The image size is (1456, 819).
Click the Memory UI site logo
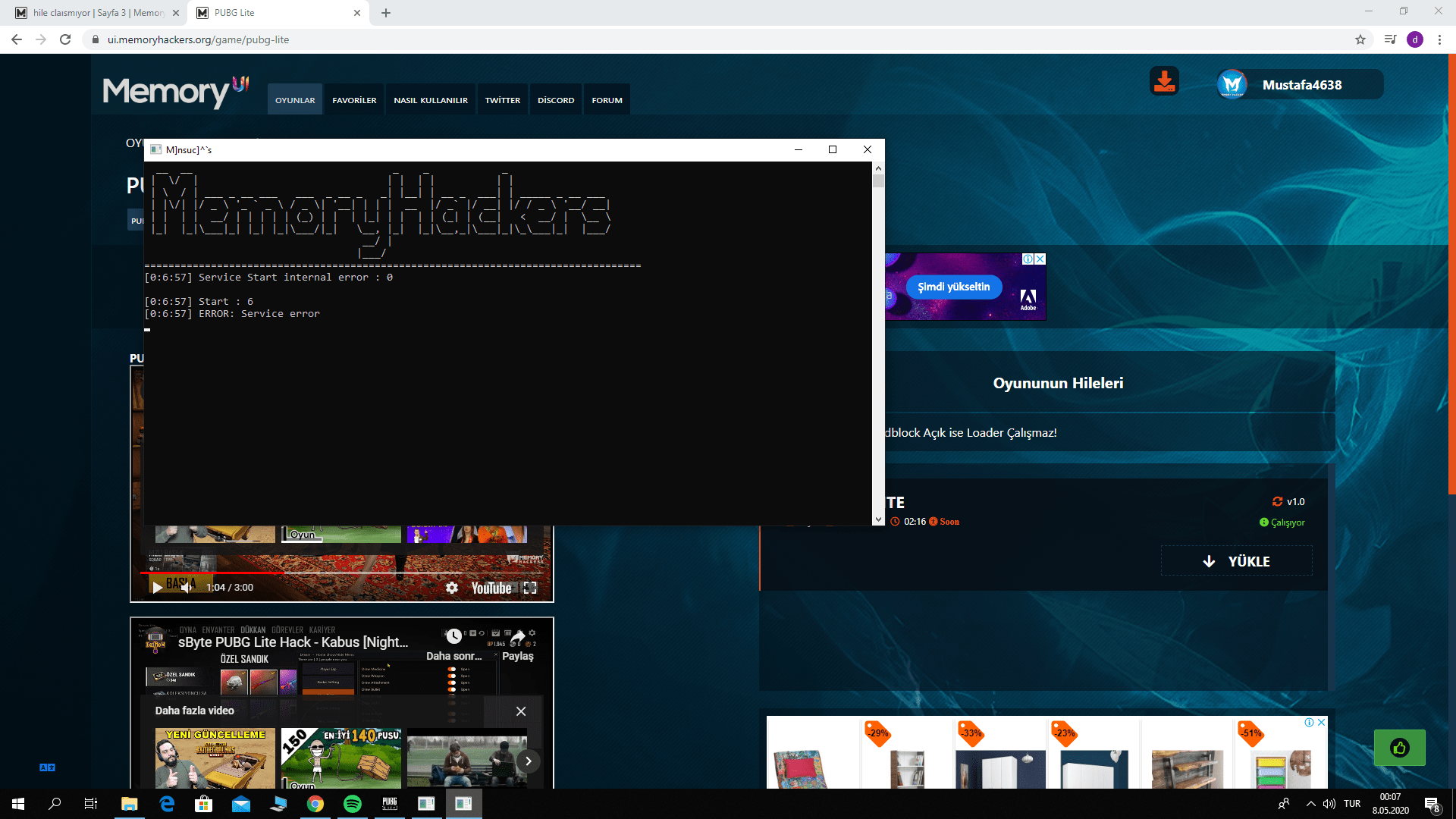pyautogui.click(x=175, y=92)
